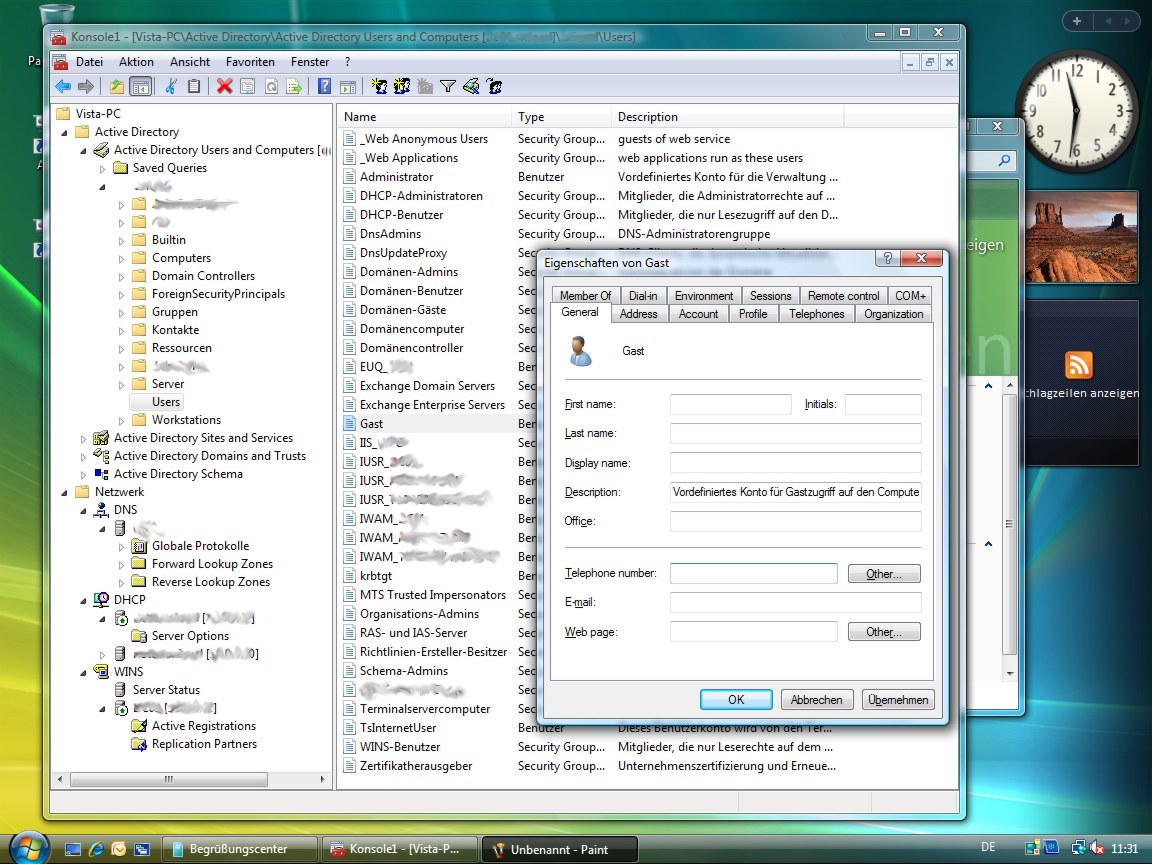The width and height of the screenshot is (1152, 864).
Task: Select the Administrator user row
Action: point(396,177)
